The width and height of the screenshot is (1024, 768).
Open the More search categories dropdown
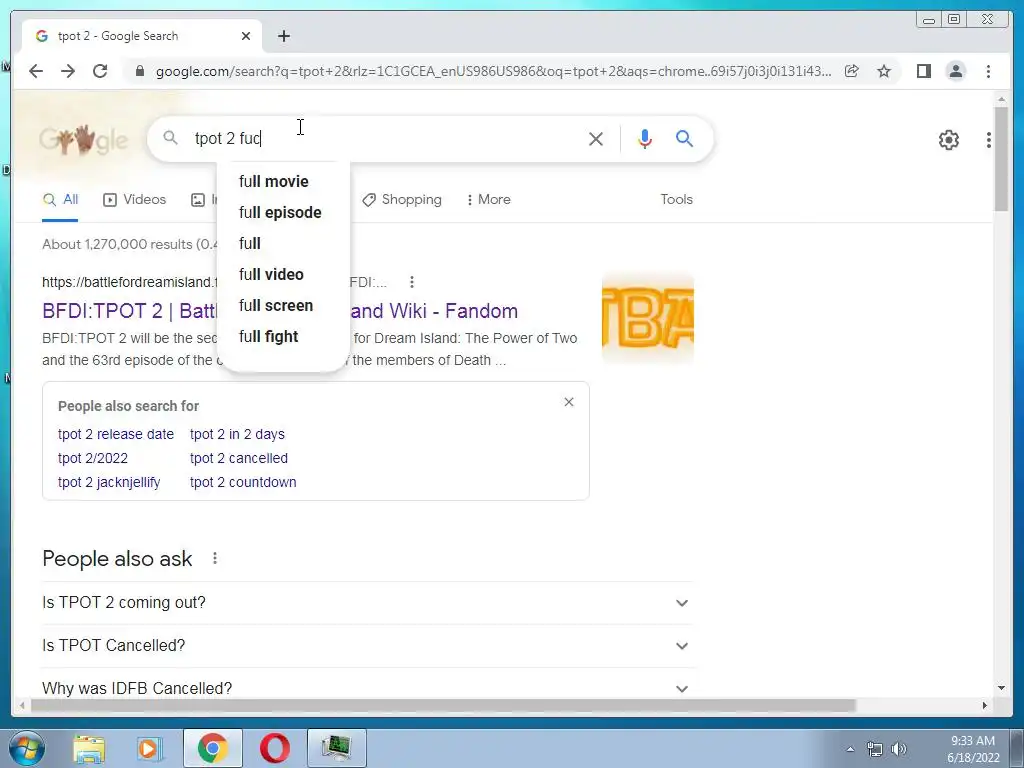pyautogui.click(x=488, y=200)
